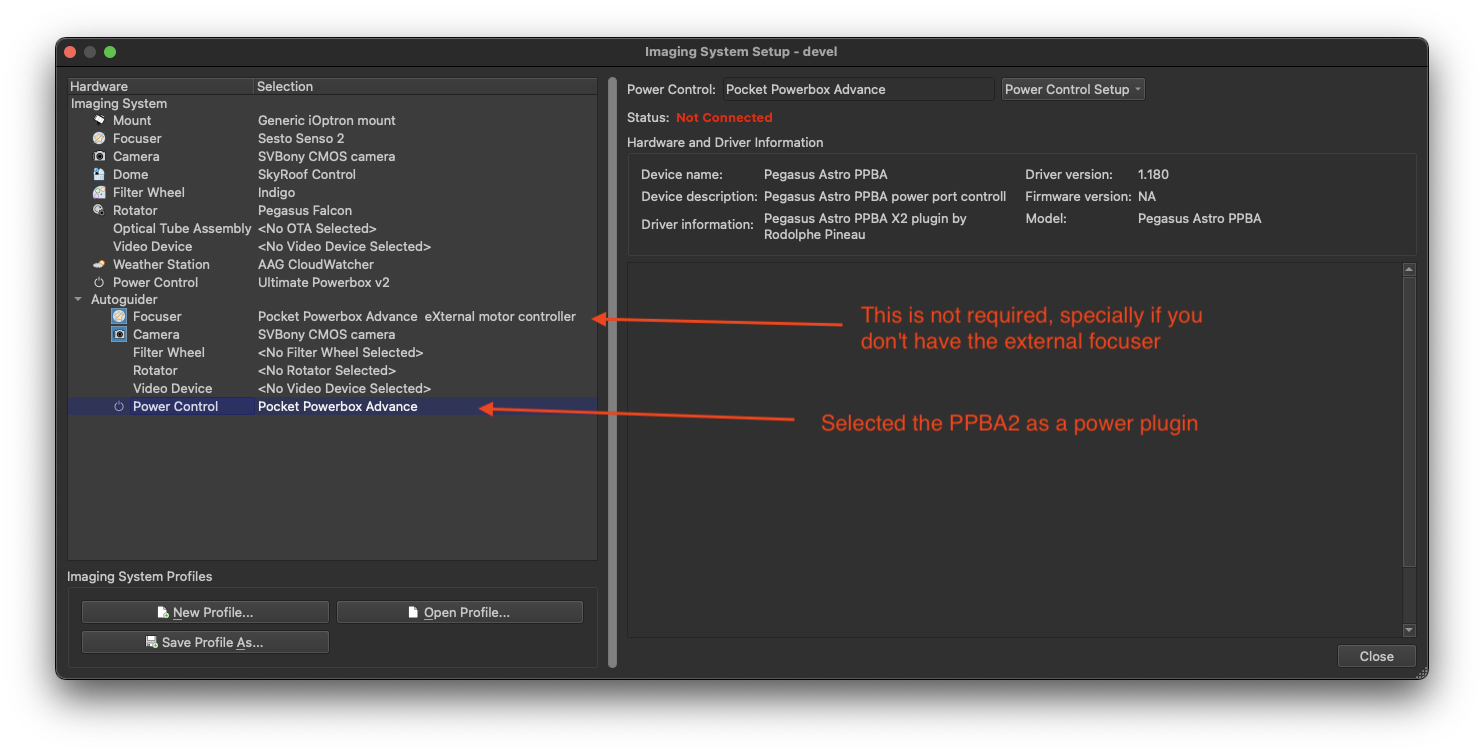
Task: Select Optical Tube Assembly row
Action: pos(332,228)
